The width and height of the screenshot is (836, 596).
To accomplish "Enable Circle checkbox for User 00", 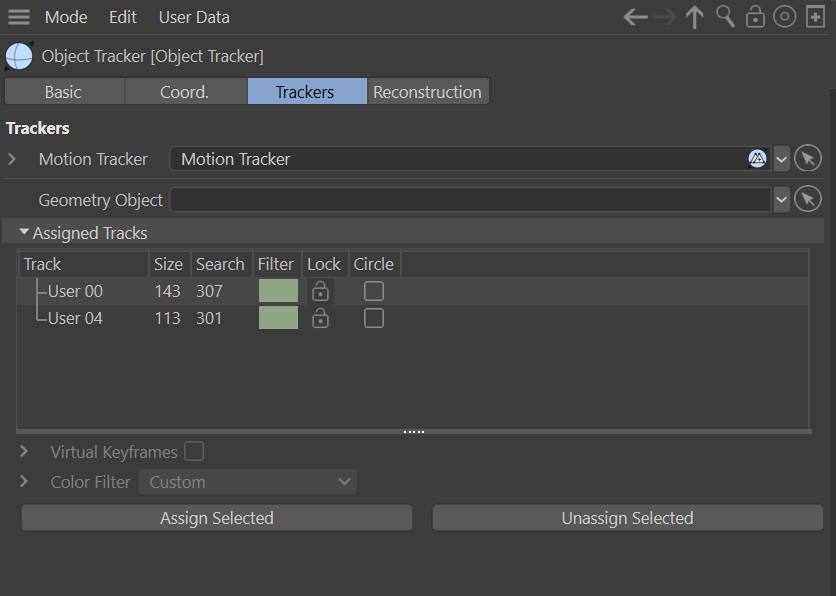I will tap(374, 291).
